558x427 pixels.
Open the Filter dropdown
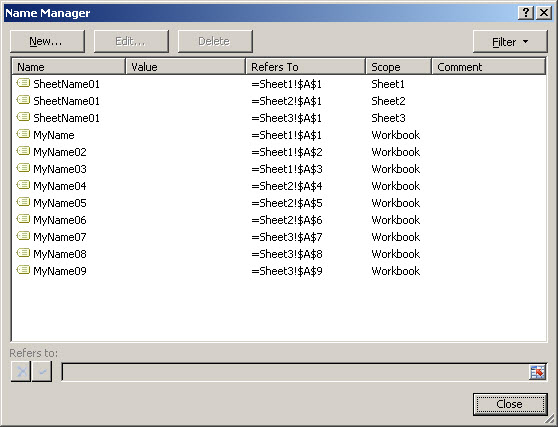click(x=510, y=42)
